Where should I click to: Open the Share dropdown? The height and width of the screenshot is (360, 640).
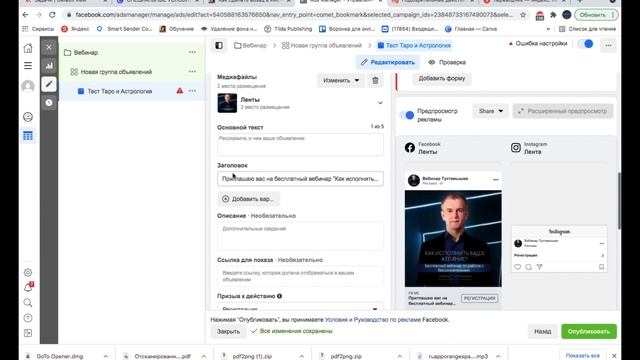tap(490, 111)
